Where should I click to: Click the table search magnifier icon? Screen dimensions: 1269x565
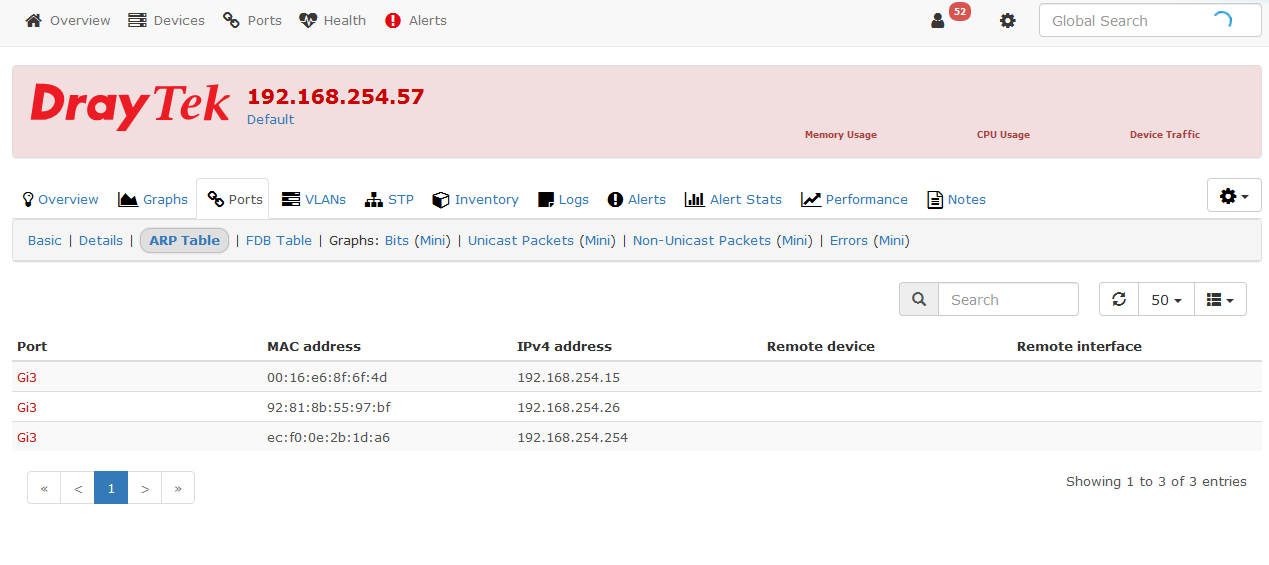tap(919, 300)
